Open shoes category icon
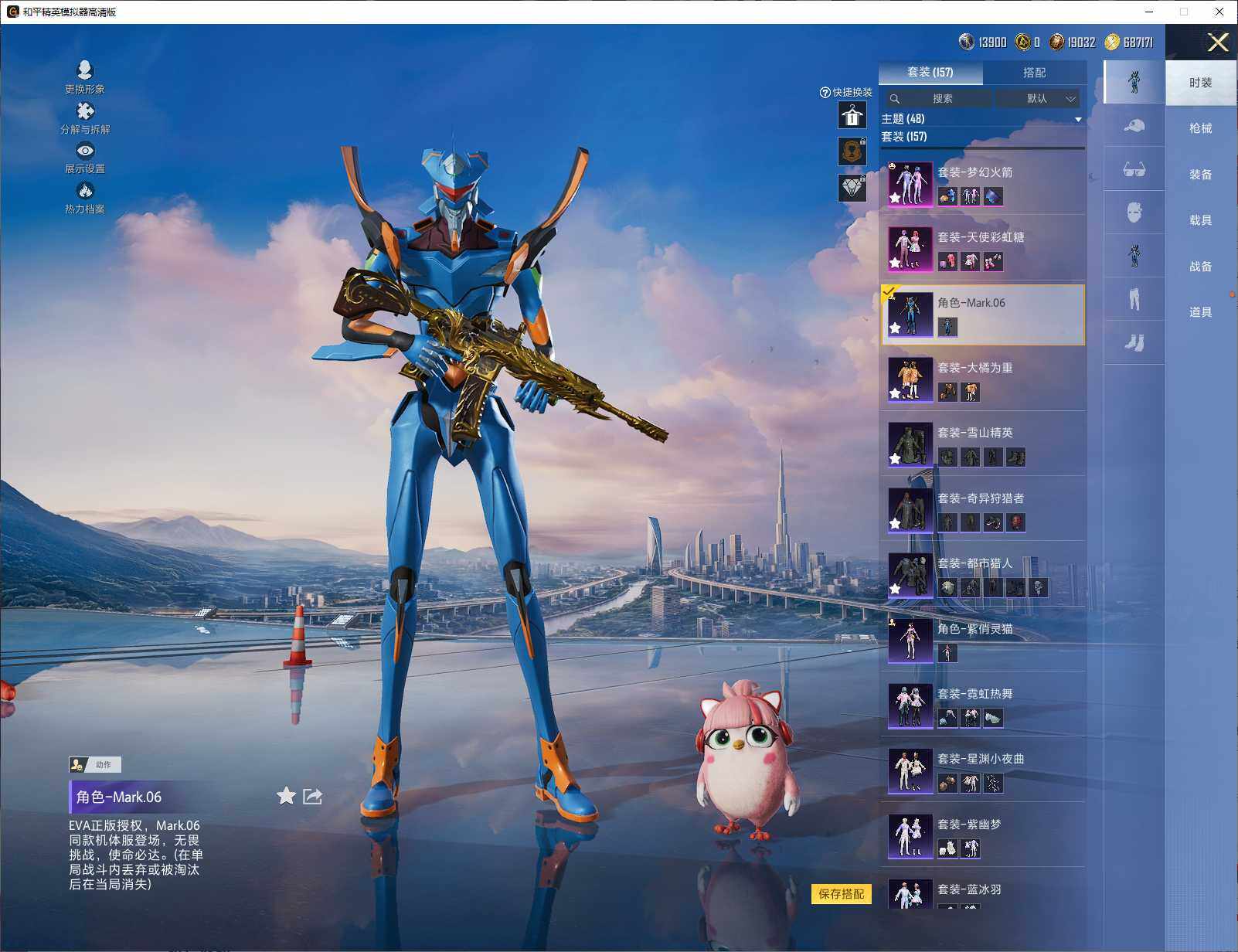 [1134, 342]
